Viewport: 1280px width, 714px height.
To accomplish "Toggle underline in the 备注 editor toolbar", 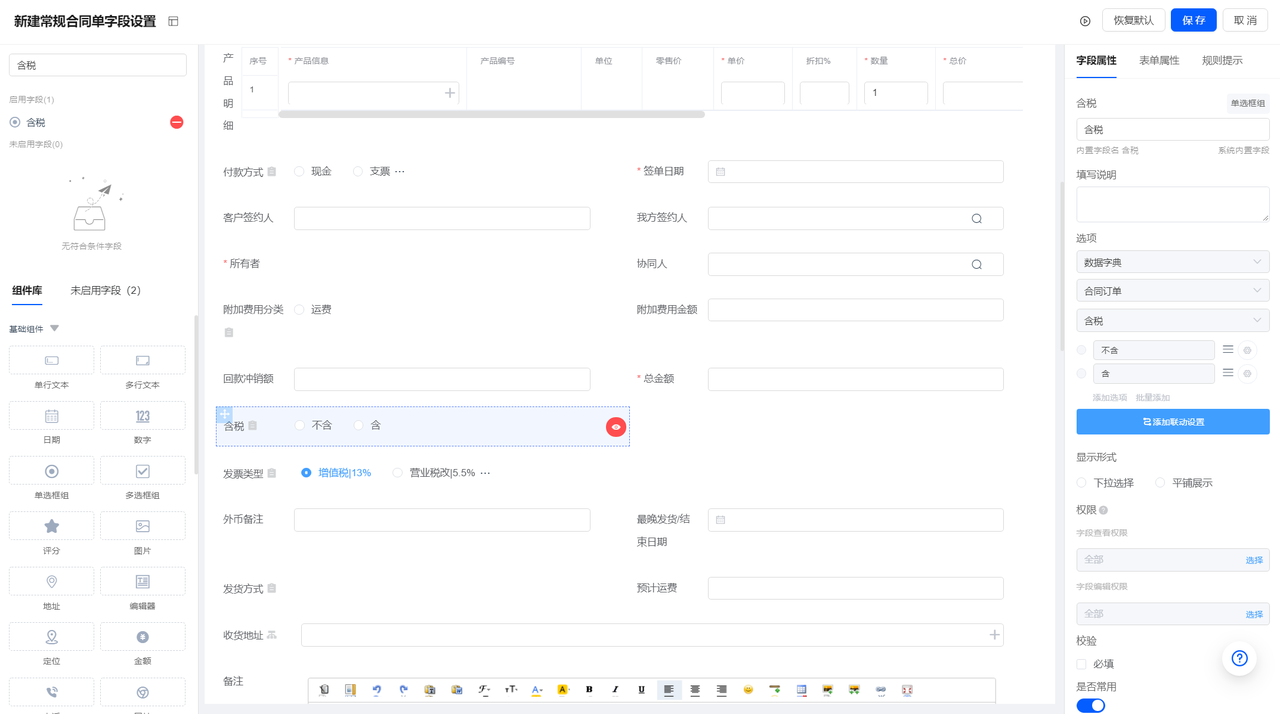I will tap(642, 690).
